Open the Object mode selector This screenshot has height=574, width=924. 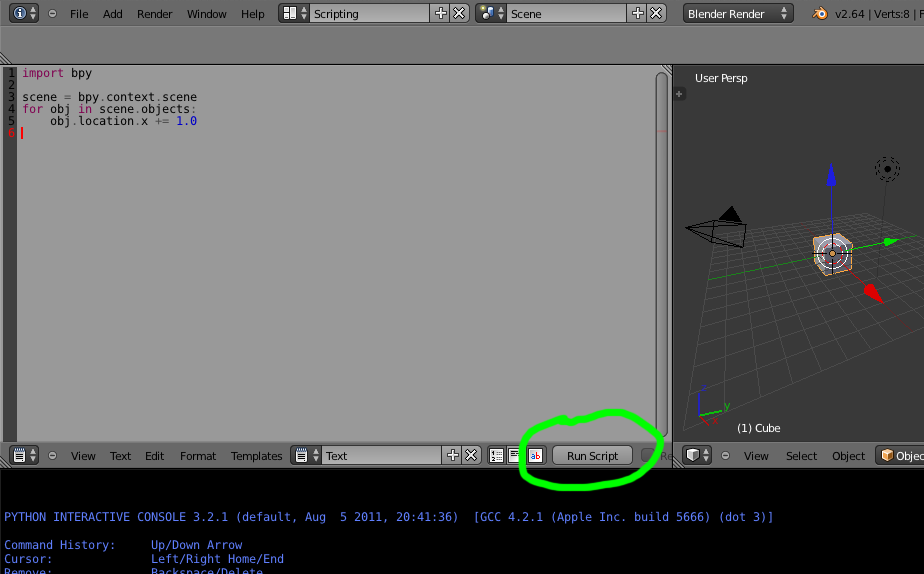click(900, 456)
